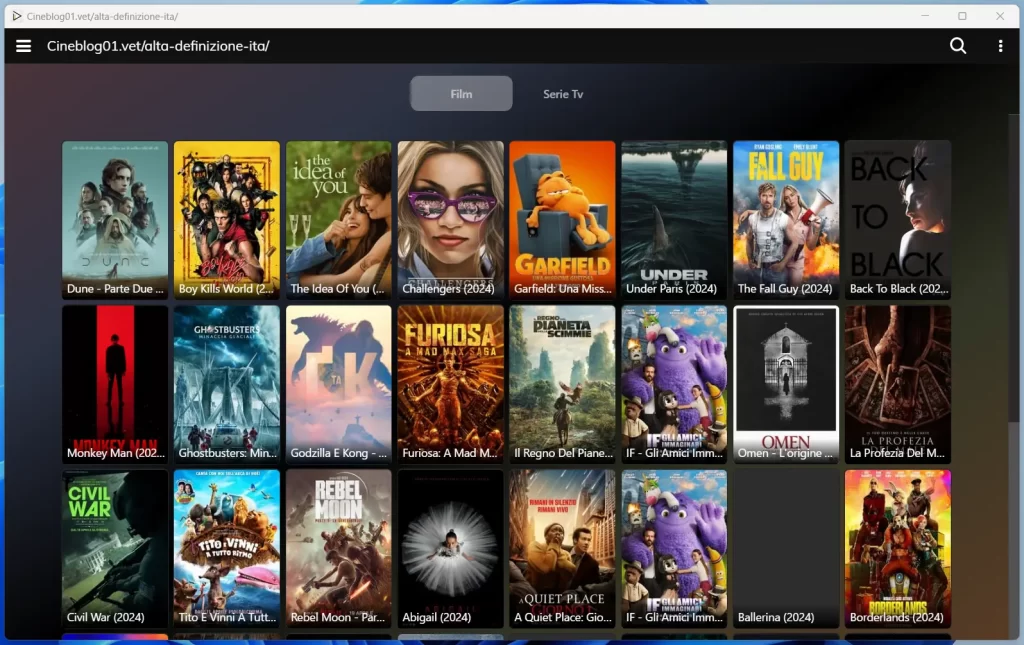This screenshot has height=645, width=1024.
Task: Select the Film tab
Action: pos(461,93)
